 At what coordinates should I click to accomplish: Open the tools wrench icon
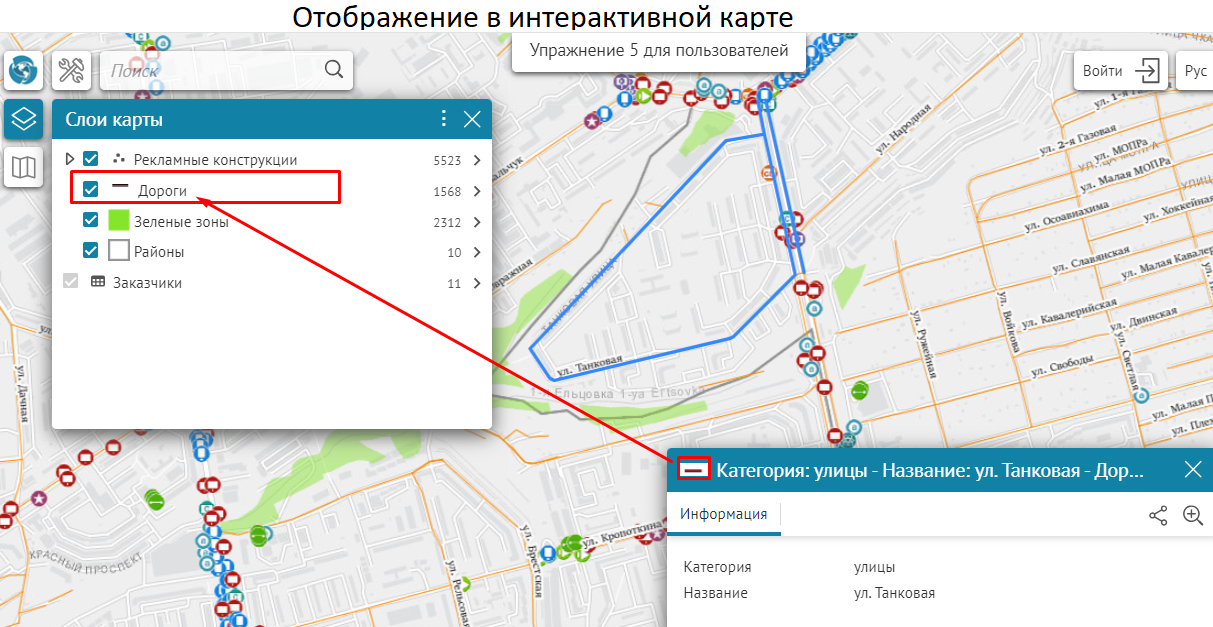tap(71, 71)
